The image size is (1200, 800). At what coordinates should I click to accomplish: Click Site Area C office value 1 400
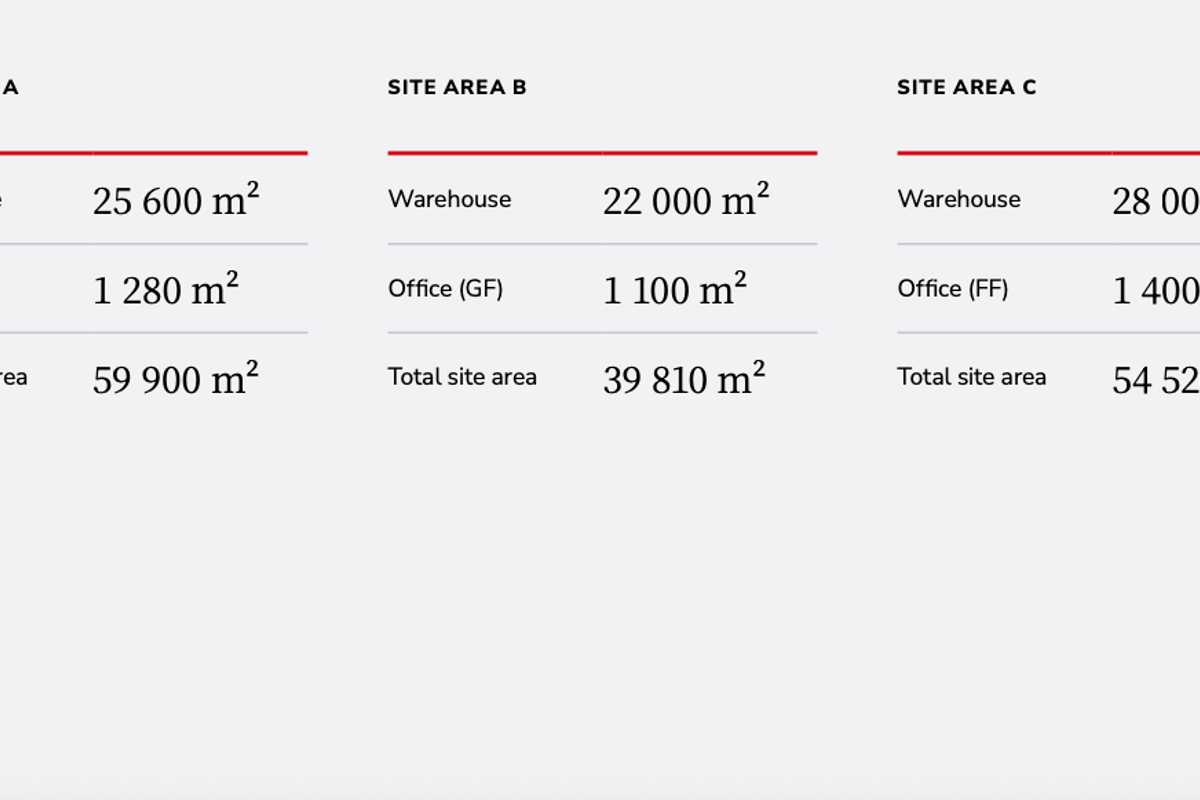click(x=1155, y=291)
